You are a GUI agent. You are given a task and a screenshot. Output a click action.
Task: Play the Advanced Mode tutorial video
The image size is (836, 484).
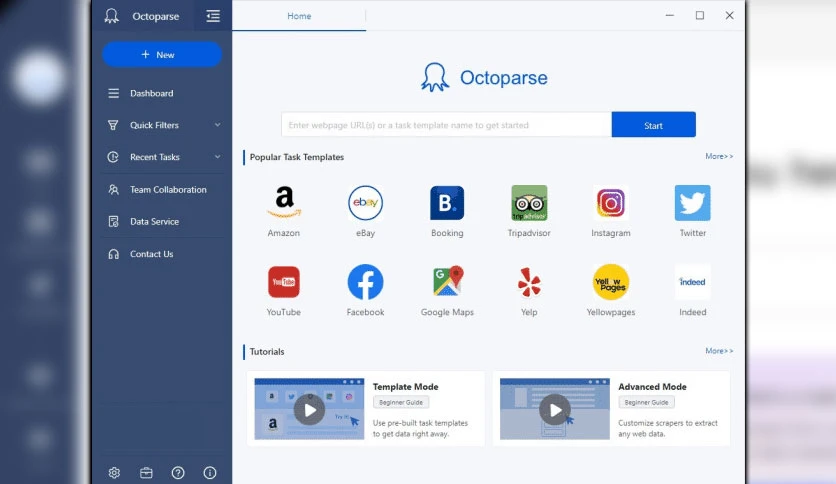[554, 409]
